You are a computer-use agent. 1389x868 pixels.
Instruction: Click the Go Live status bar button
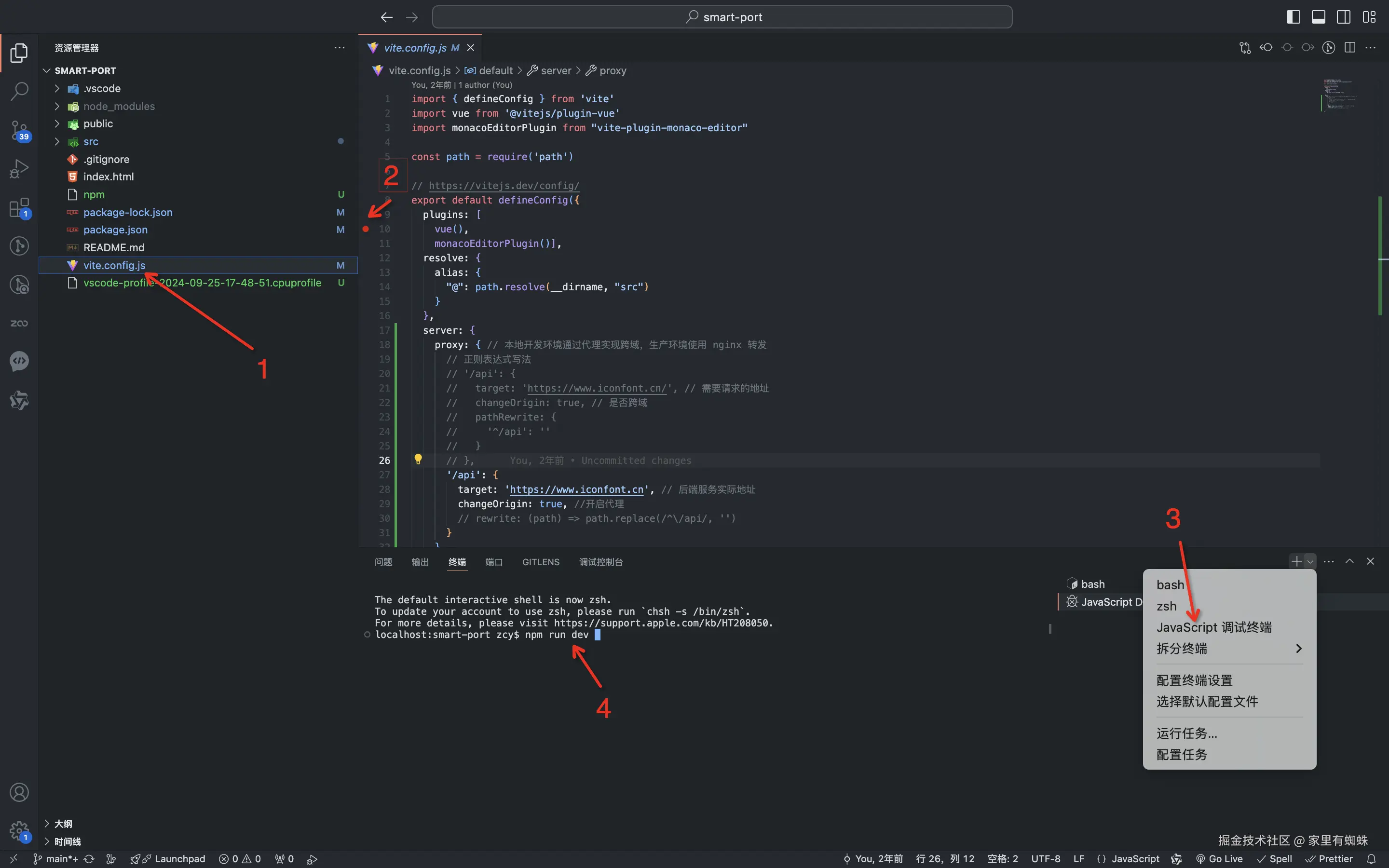click(1219, 859)
